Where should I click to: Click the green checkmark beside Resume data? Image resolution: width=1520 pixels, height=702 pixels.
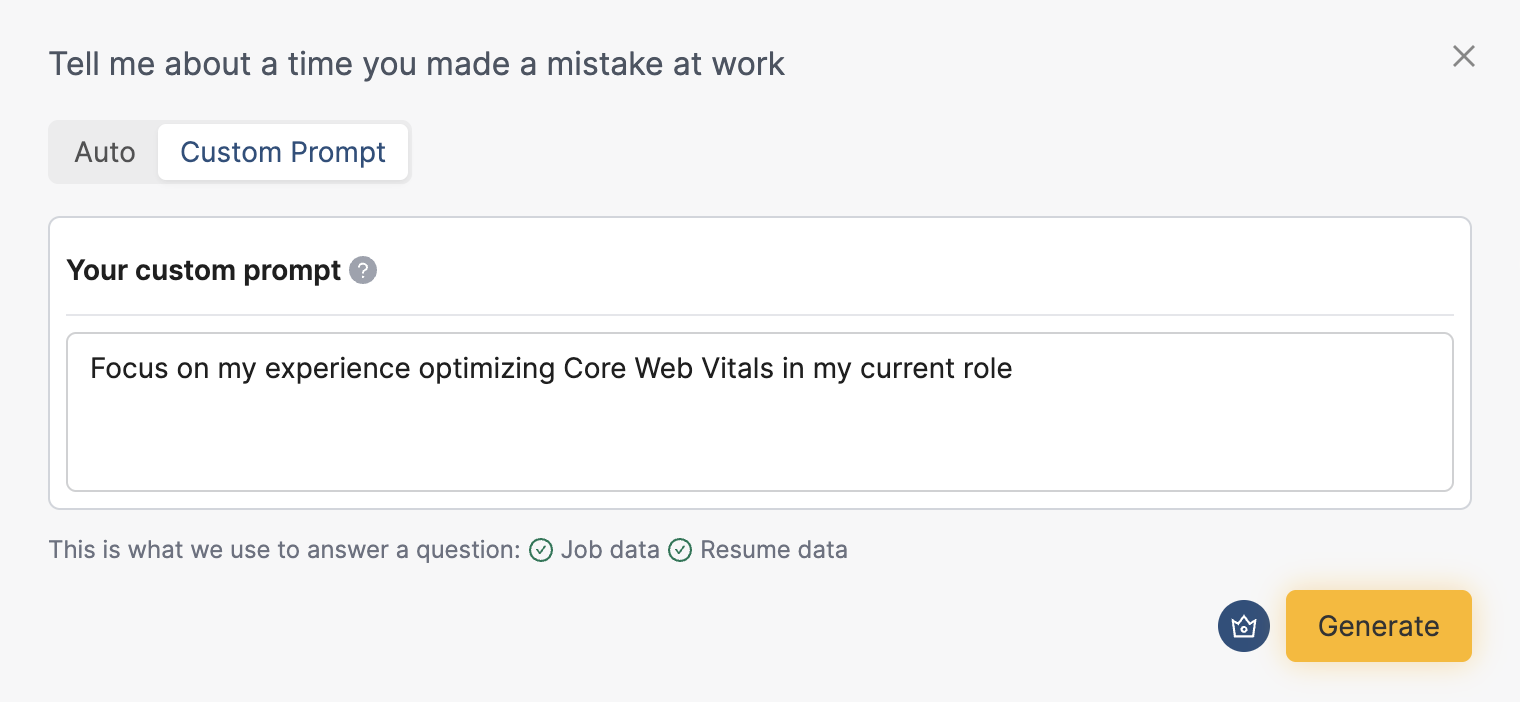[x=681, y=550]
